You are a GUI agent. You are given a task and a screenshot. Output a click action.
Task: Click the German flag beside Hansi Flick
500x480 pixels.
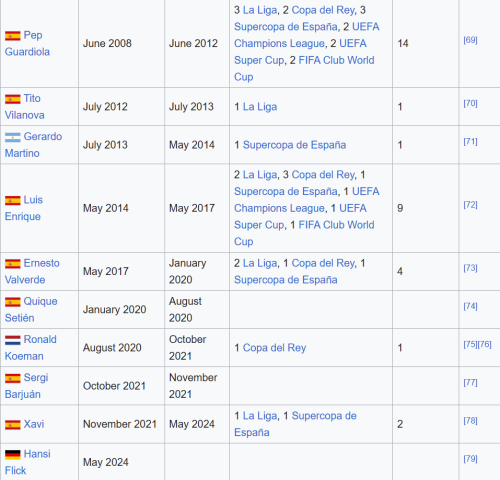[13, 455]
